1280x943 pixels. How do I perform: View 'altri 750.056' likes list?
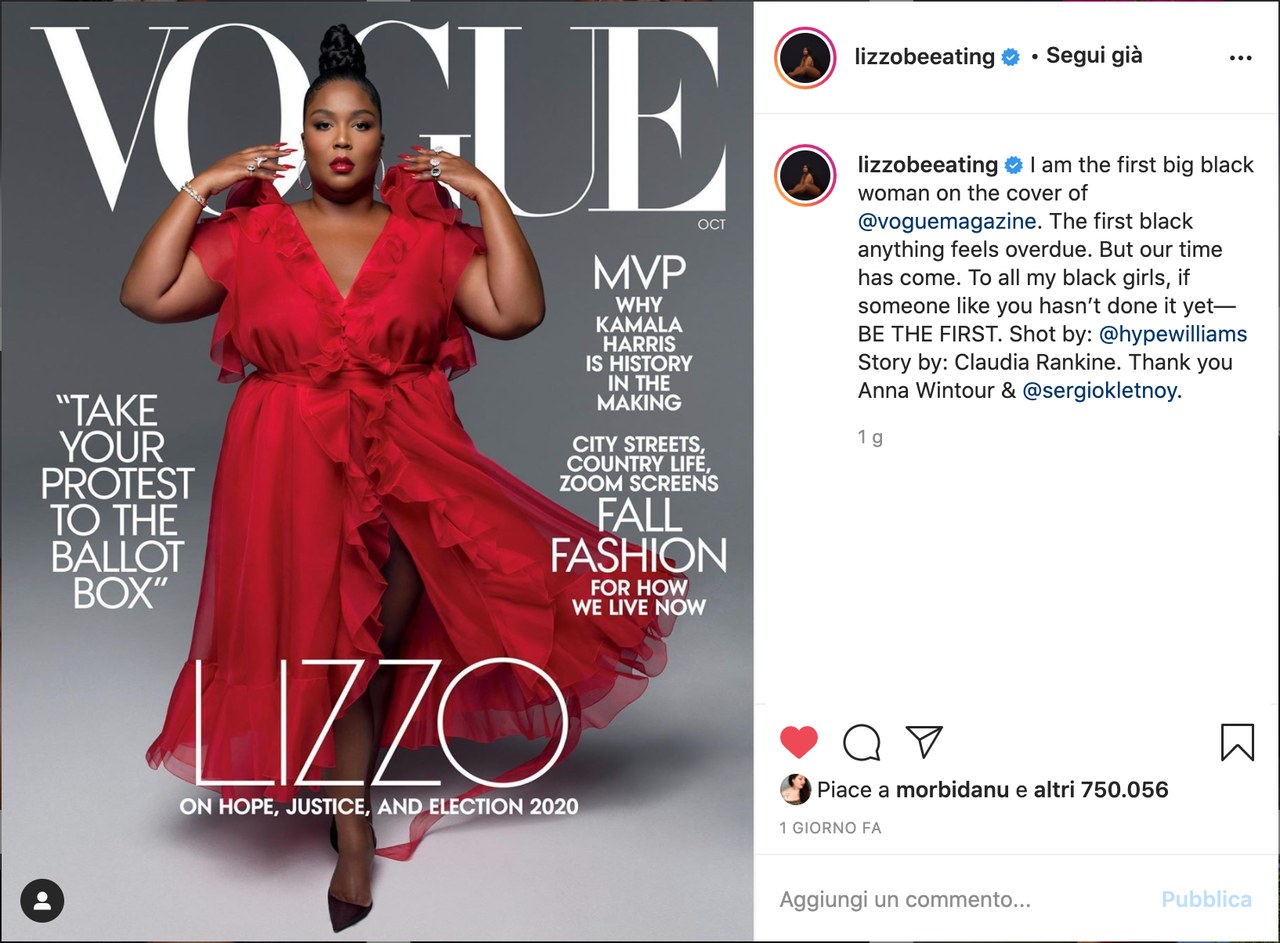pyautogui.click(x=1101, y=790)
